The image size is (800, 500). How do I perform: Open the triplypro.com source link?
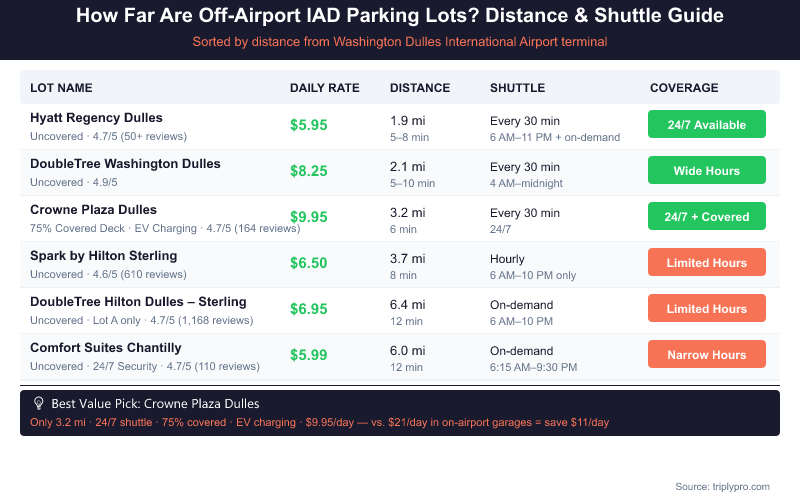(x=722, y=486)
